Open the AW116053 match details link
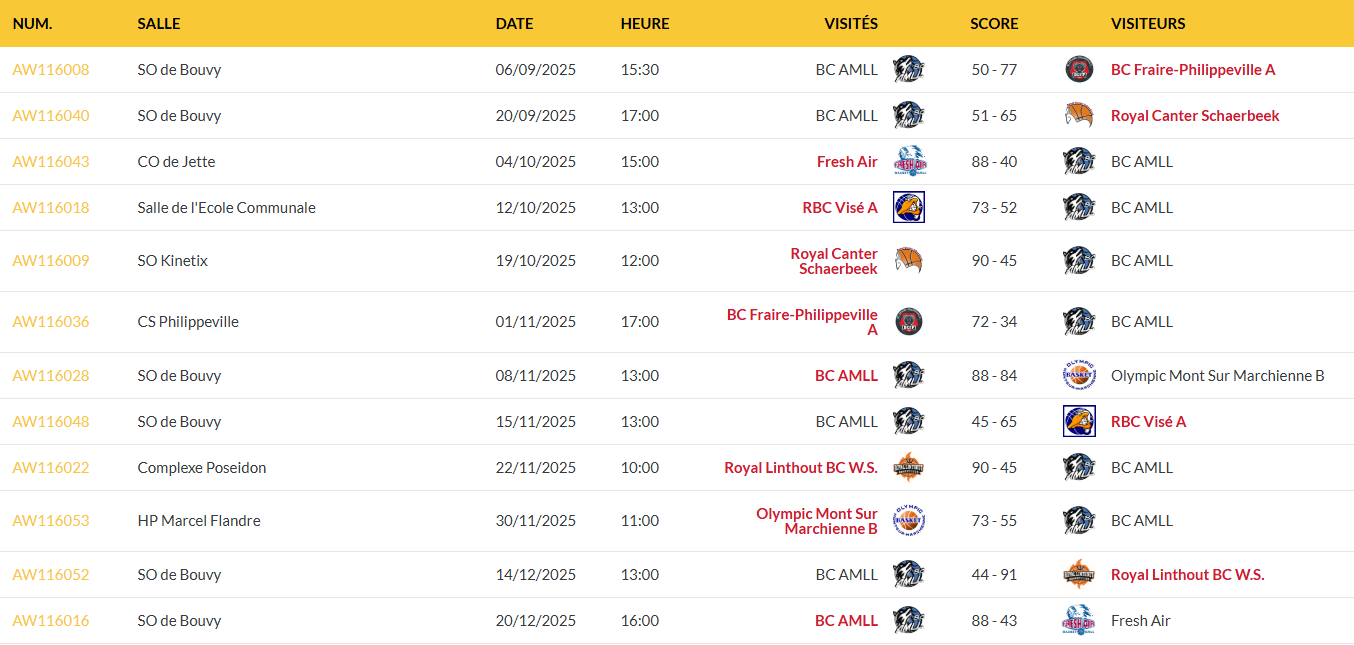 pyautogui.click(x=51, y=521)
